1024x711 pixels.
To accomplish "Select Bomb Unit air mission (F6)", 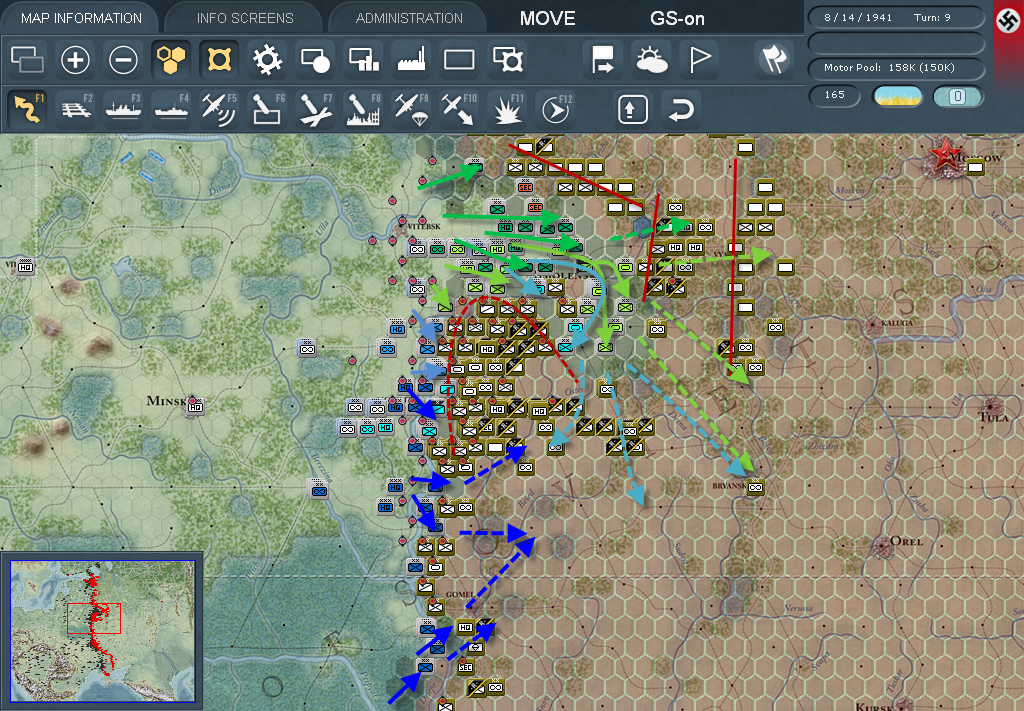I will pos(268,108).
